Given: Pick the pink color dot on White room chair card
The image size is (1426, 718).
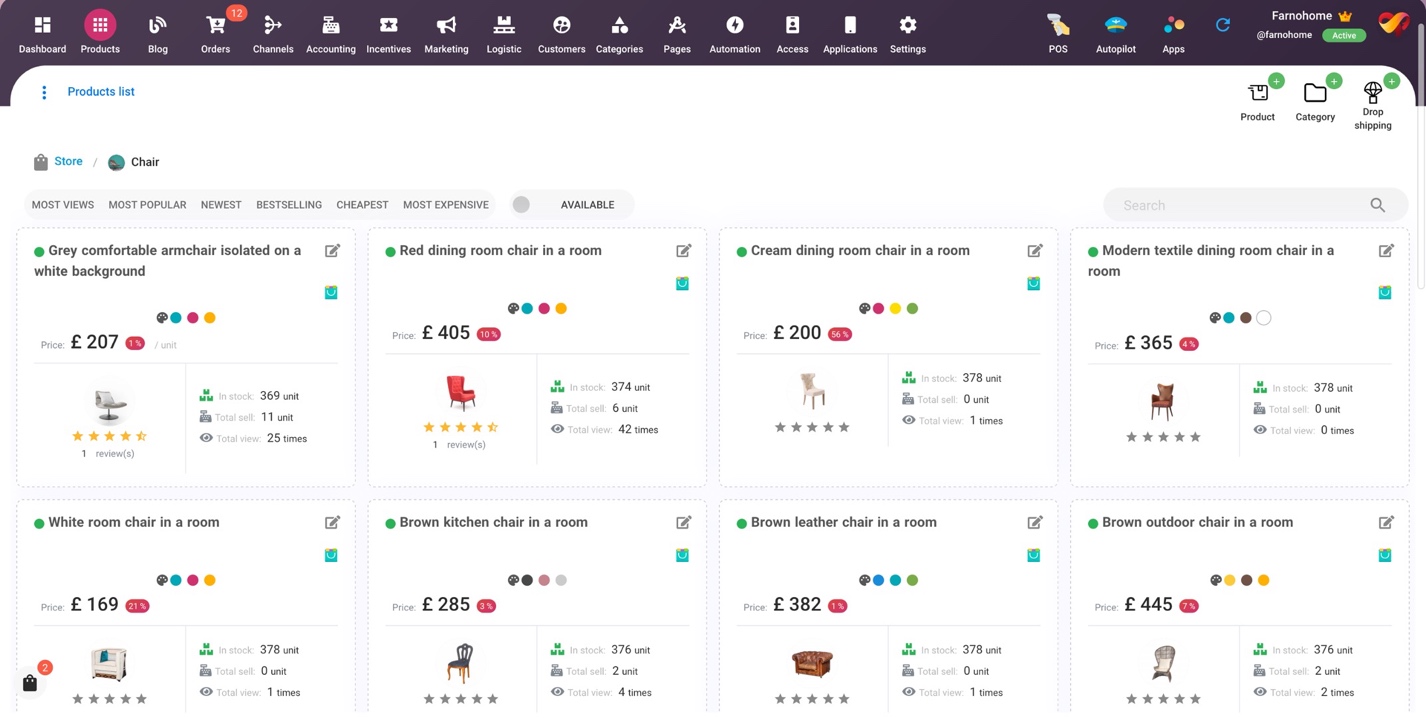Looking at the screenshot, I should (x=193, y=580).
